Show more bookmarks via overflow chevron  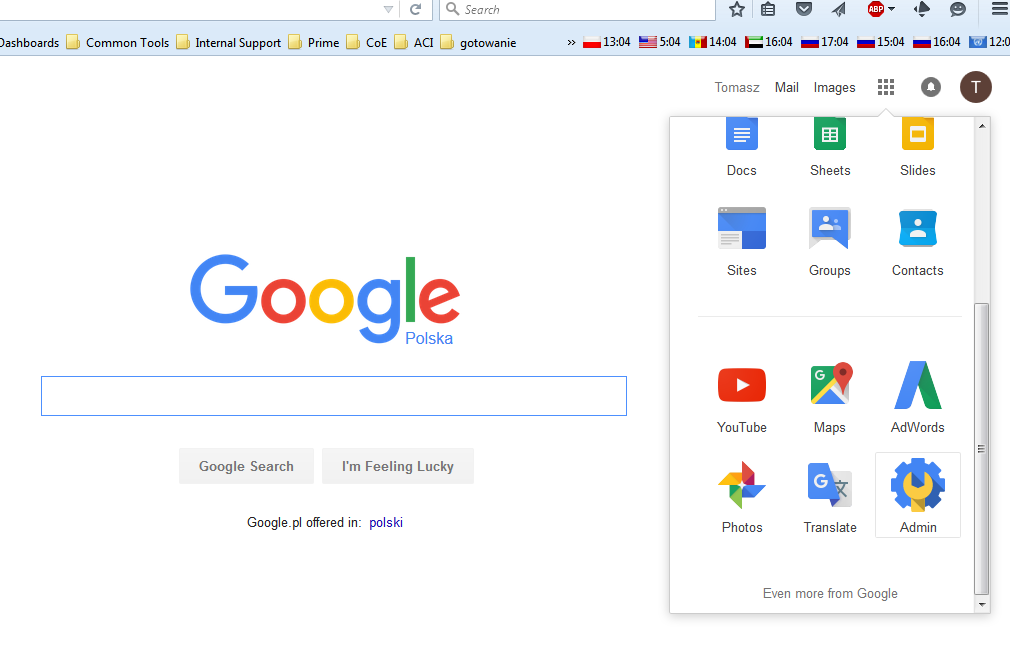[571, 42]
